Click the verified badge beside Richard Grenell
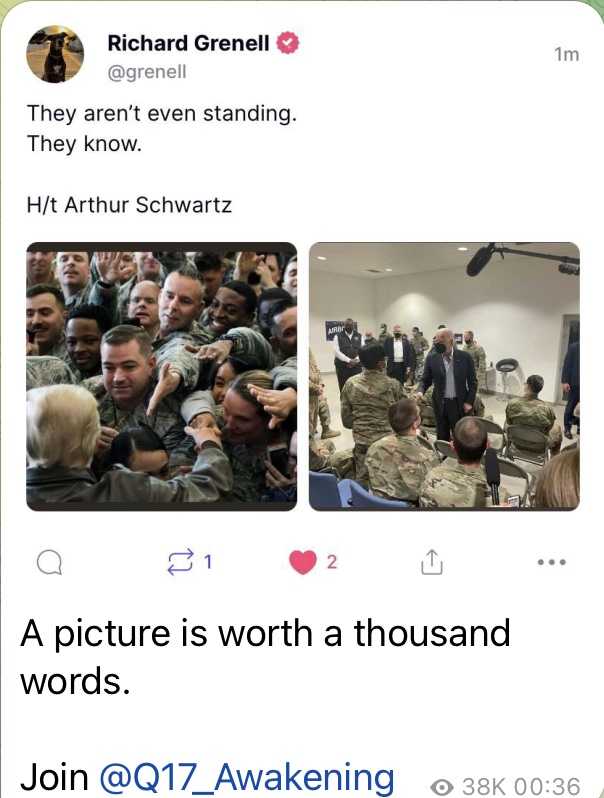The height and width of the screenshot is (798, 604). click(287, 43)
